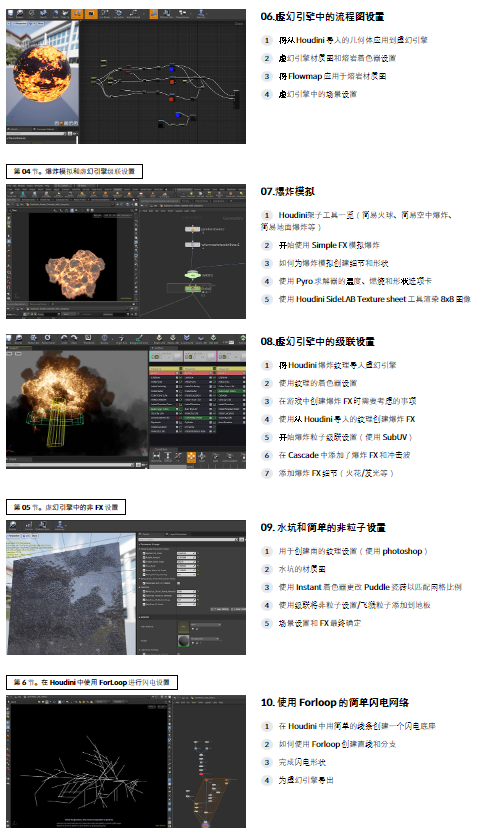Click the lava sphere material preview image
Image resolution: width=503 pixels, height=828 pixels.
[x=126, y=76]
